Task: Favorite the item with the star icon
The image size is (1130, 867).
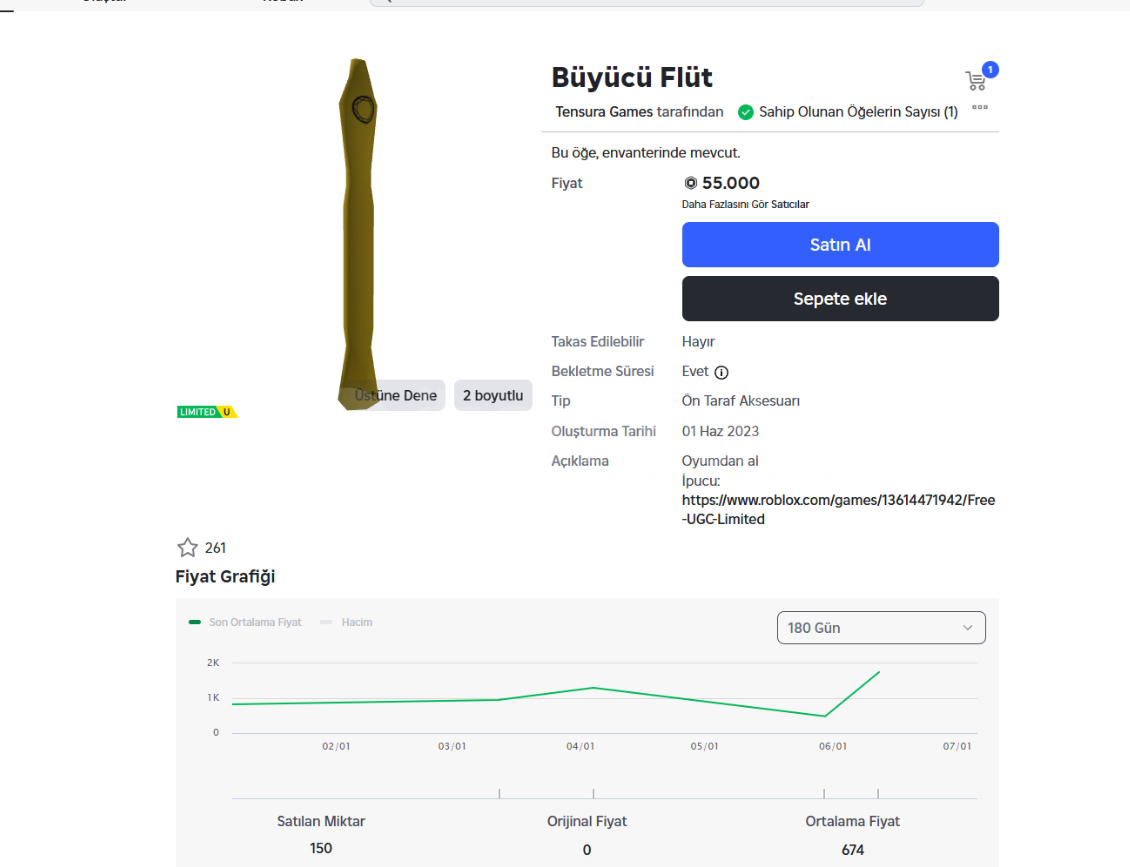Action: click(x=187, y=548)
